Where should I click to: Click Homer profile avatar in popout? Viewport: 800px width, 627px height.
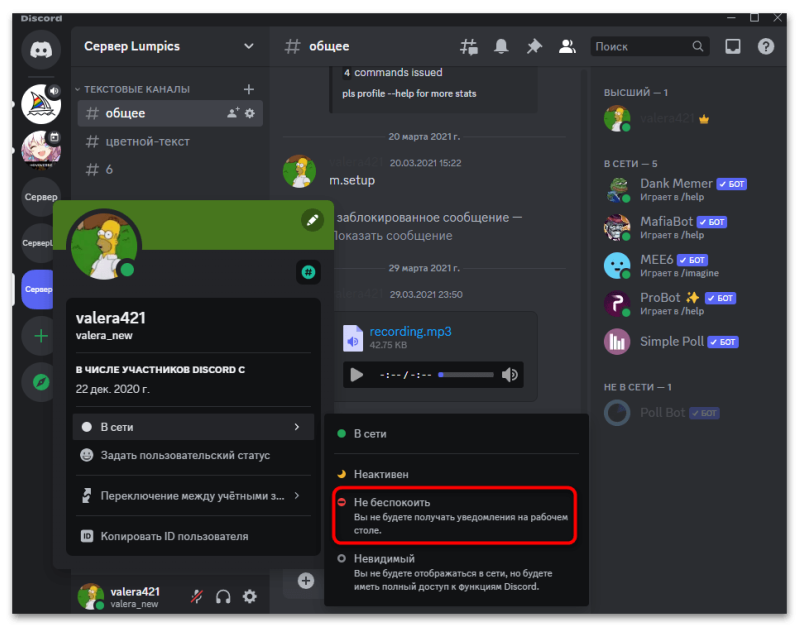pyautogui.click(x=105, y=245)
